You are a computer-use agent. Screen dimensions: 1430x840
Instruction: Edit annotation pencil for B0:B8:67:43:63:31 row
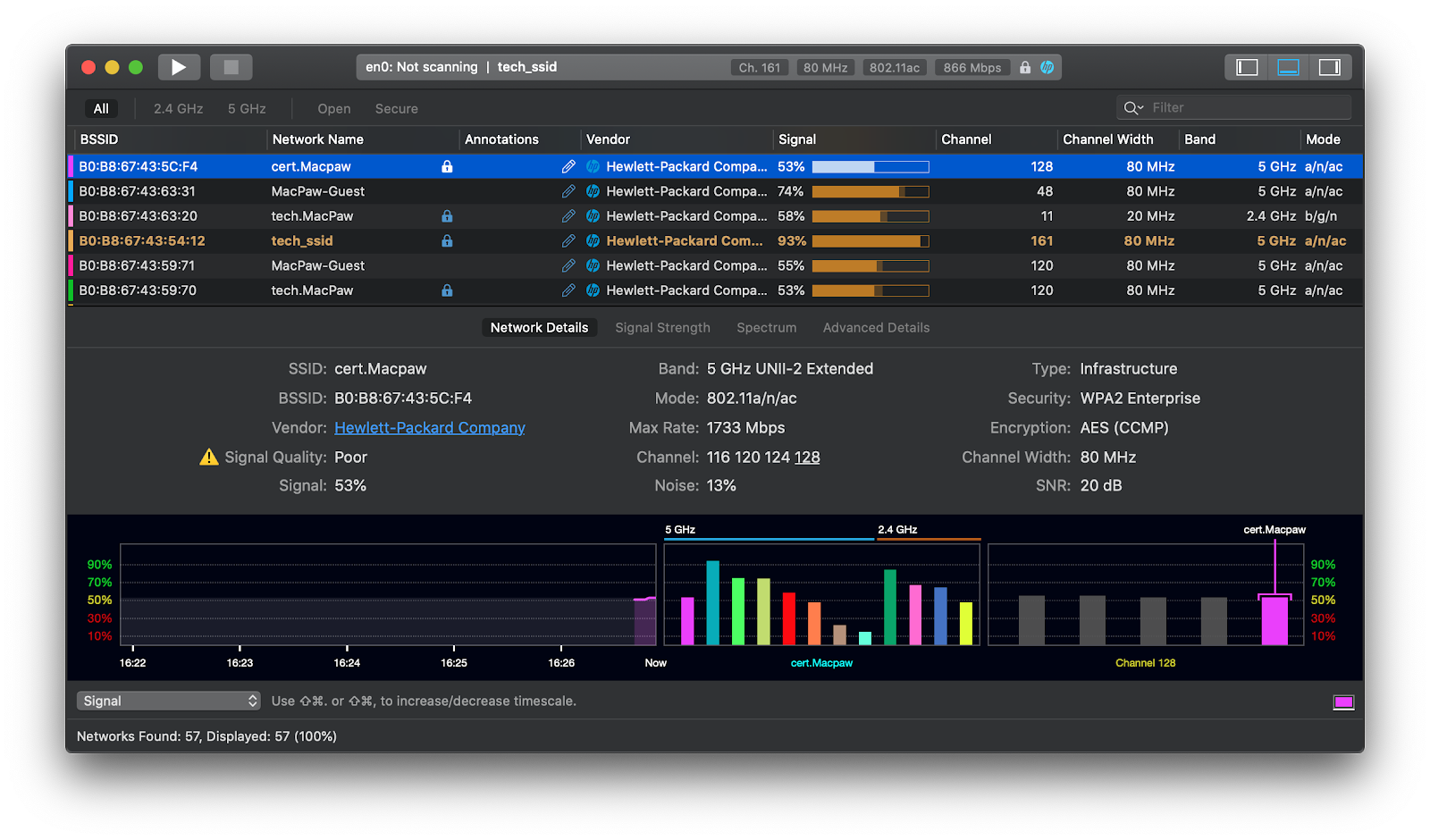point(568,191)
